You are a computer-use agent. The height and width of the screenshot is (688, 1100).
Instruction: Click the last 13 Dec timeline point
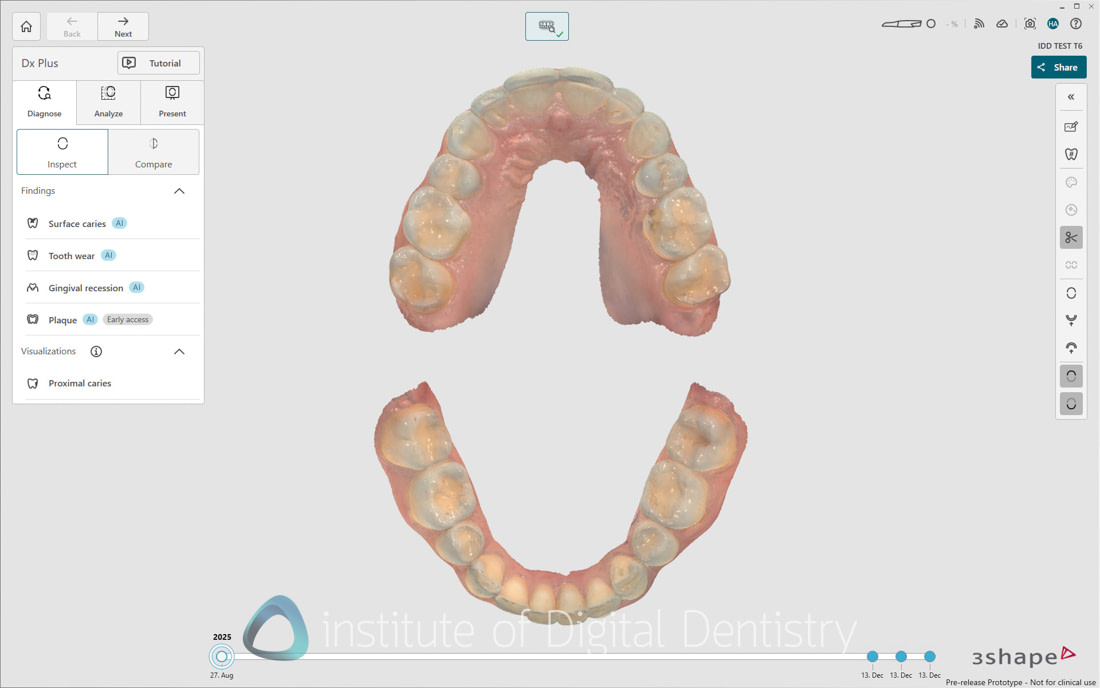pos(929,656)
